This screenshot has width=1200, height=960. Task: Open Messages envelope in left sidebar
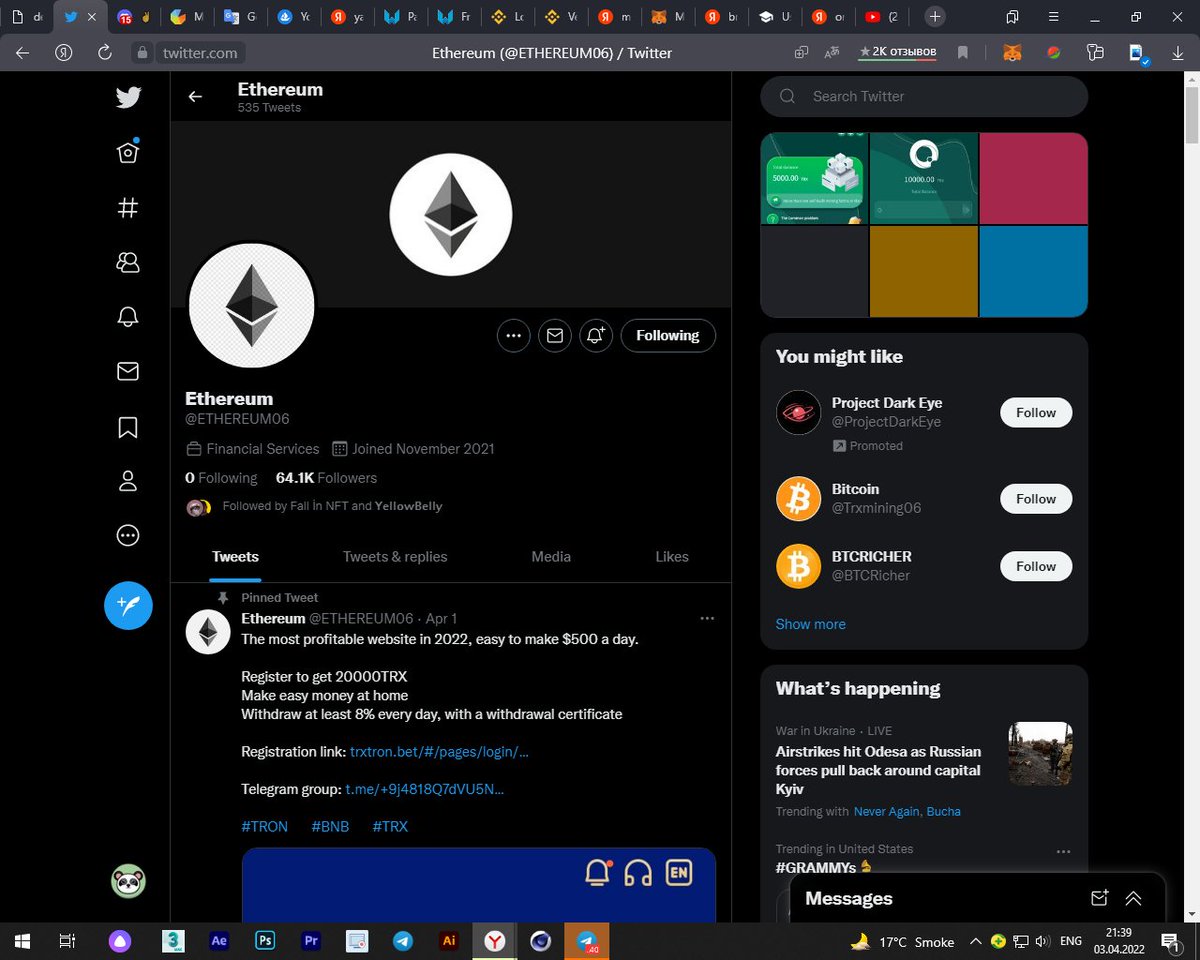click(128, 372)
